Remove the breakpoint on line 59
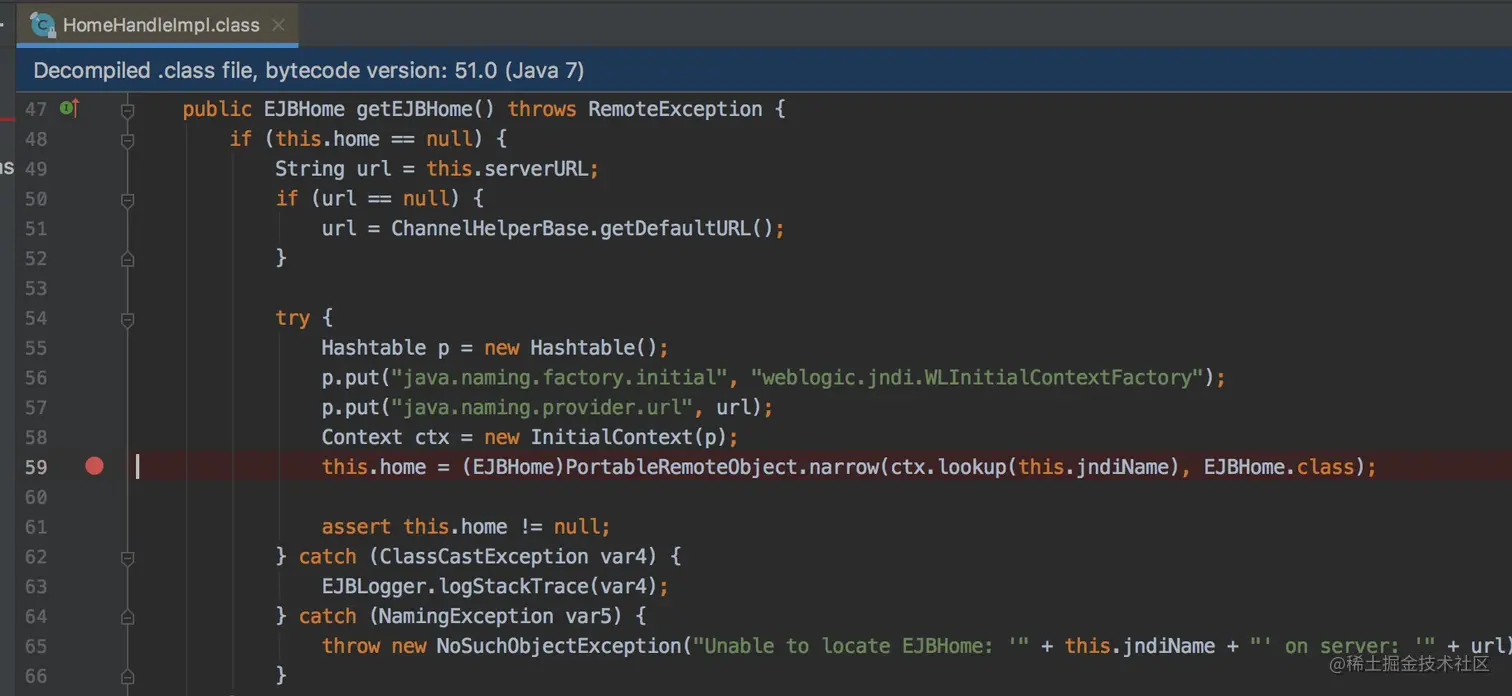The height and width of the screenshot is (696, 1512). point(94,466)
